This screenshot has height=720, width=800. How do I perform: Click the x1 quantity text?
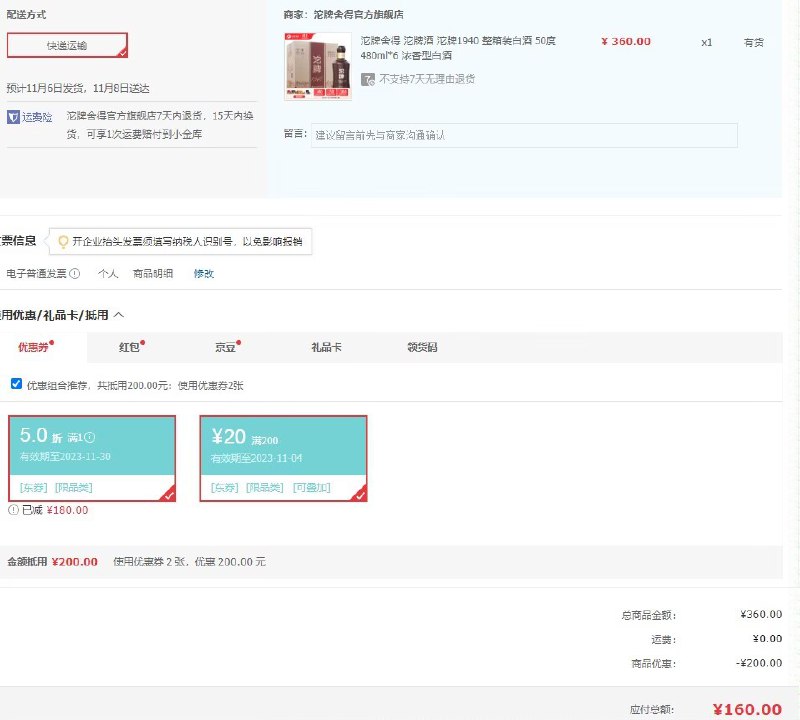[707, 42]
